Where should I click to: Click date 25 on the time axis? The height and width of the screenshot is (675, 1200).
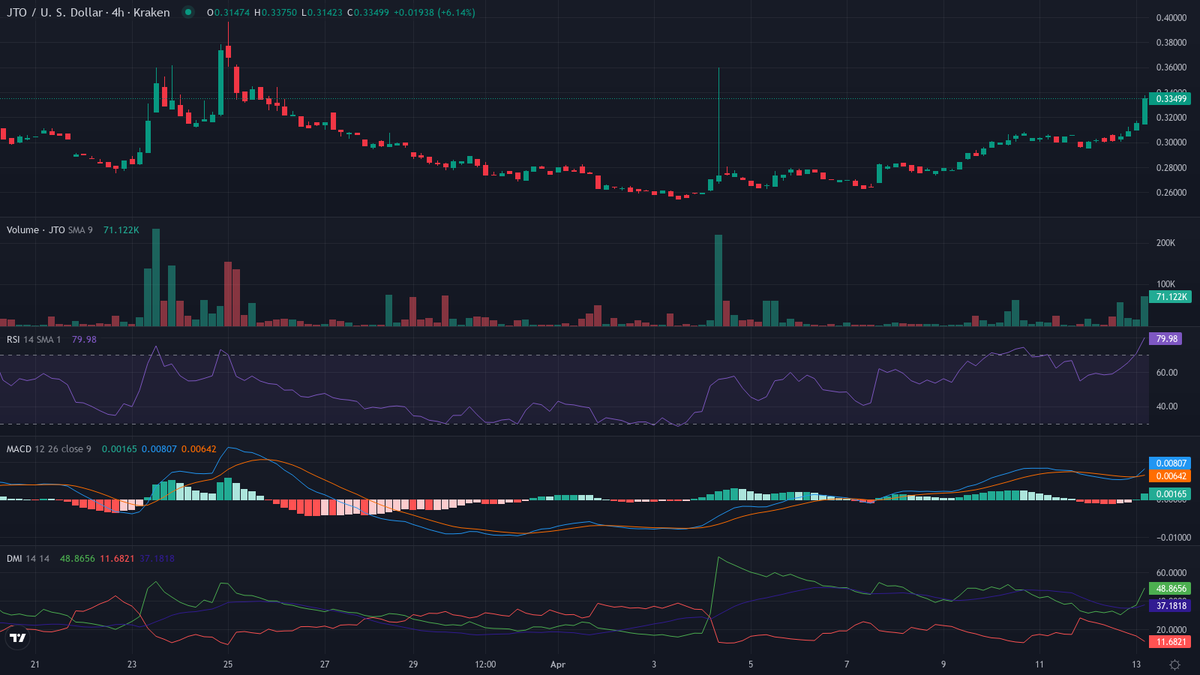(x=228, y=663)
